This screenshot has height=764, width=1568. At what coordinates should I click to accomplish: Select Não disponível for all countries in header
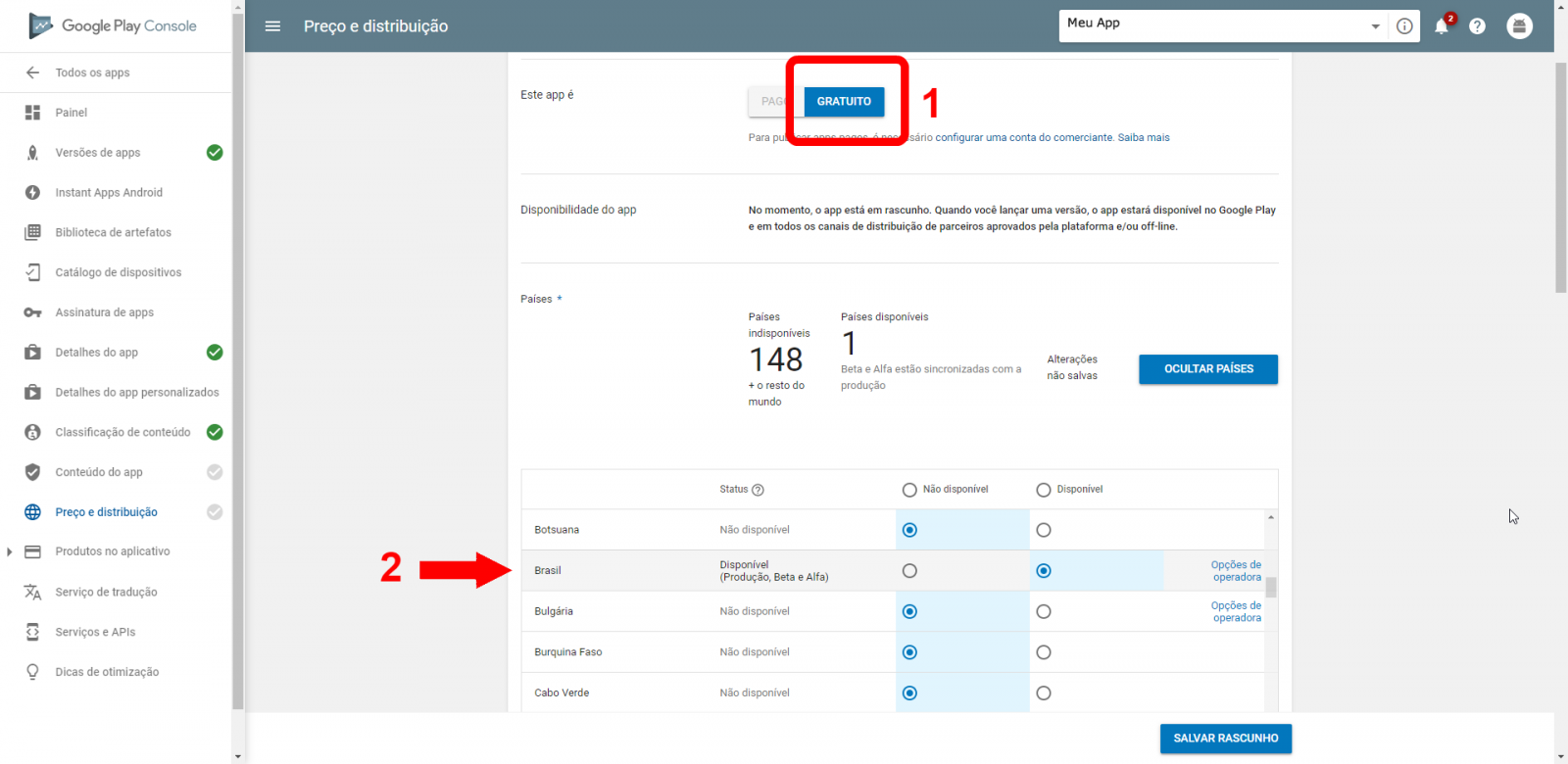(x=909, y=490)
